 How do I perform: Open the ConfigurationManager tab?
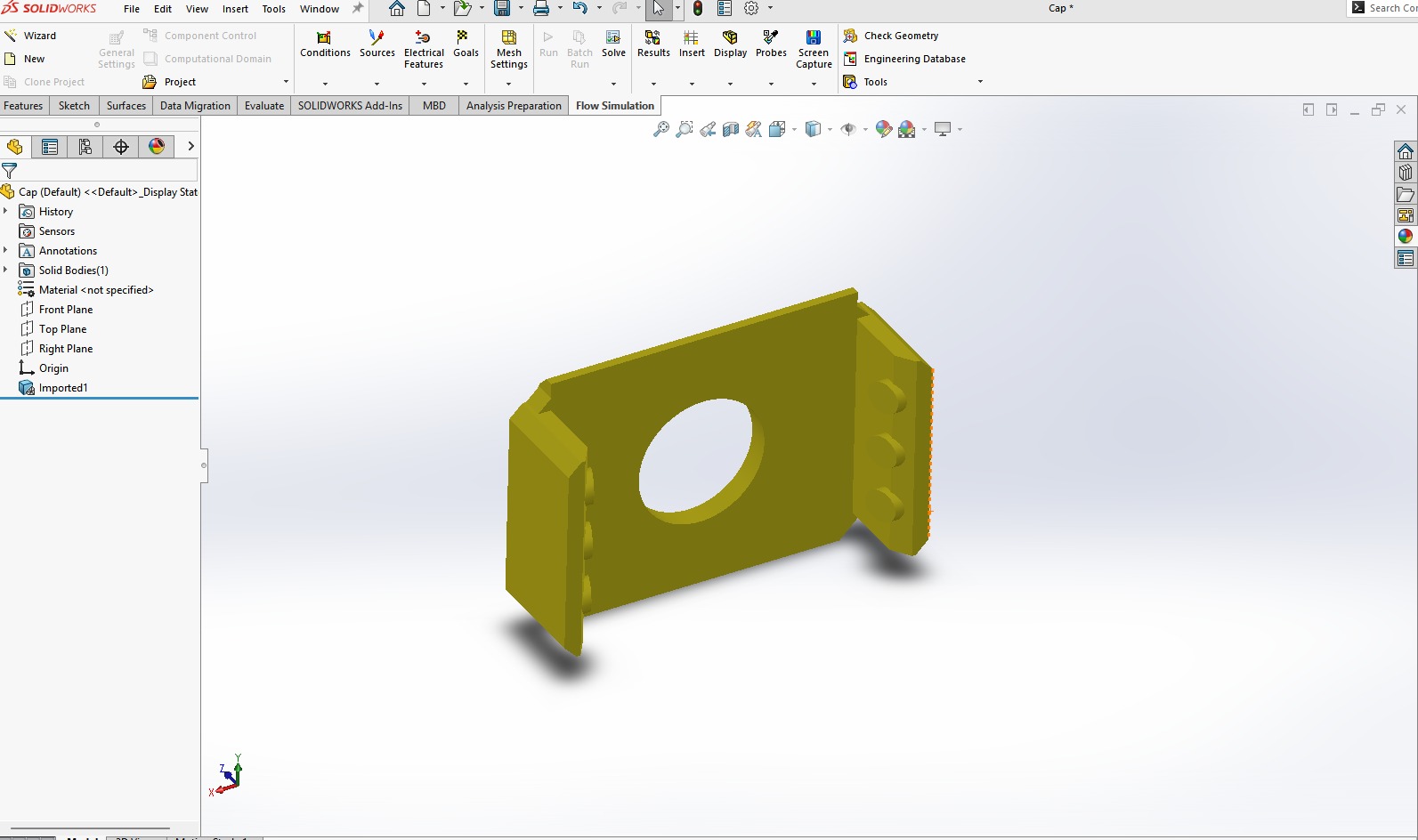[x=85, y=147]
